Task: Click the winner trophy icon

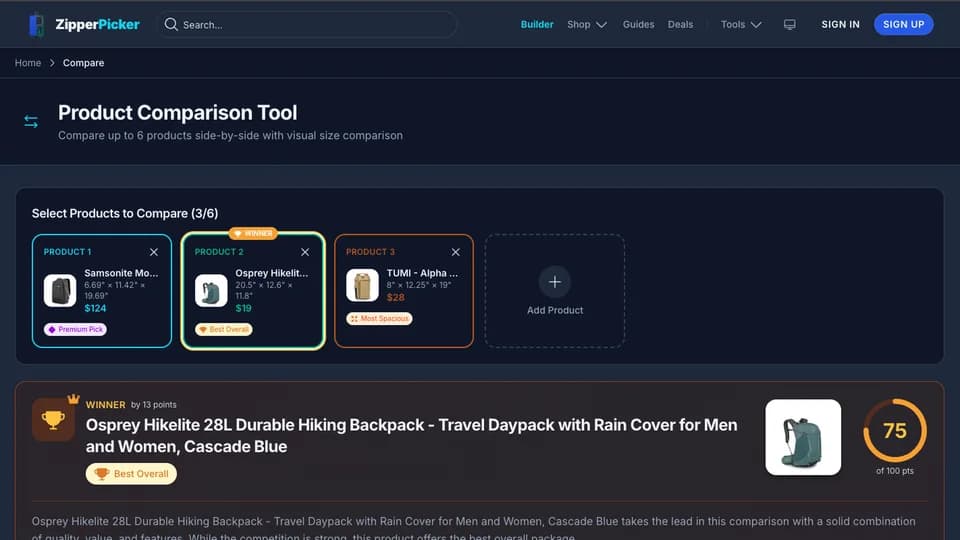Action: coord(53,419)
